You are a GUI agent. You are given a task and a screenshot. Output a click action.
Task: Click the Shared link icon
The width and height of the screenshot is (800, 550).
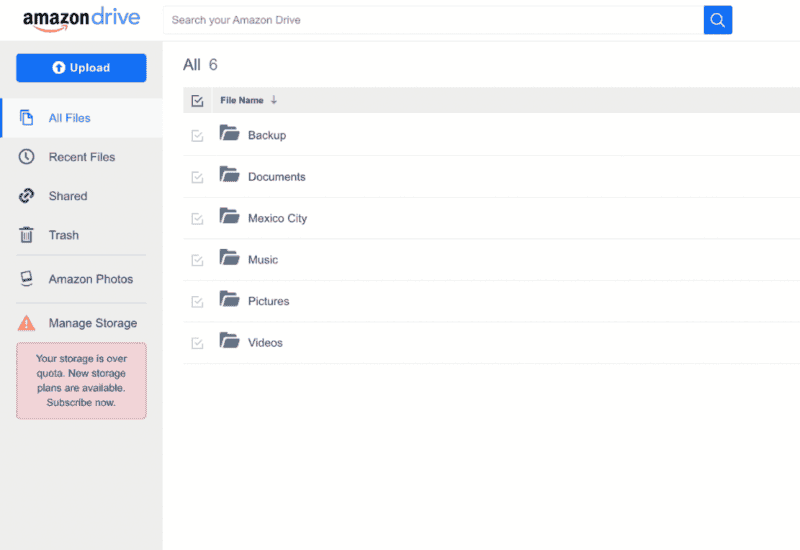tap(27, 196)
